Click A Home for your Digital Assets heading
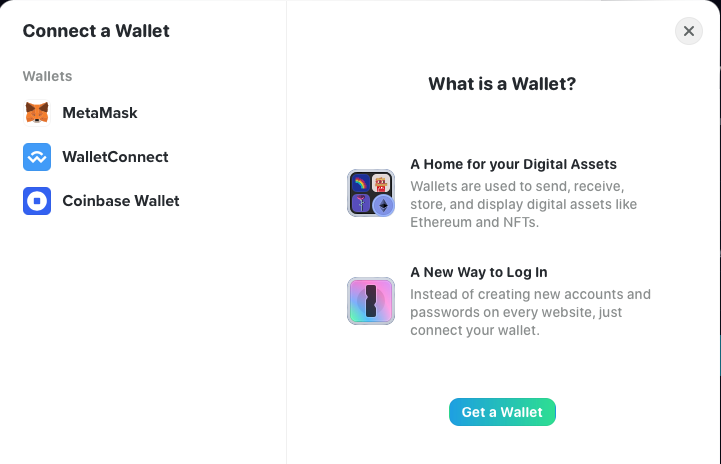This screenshot has width=721, height=464. pos(513,164)
